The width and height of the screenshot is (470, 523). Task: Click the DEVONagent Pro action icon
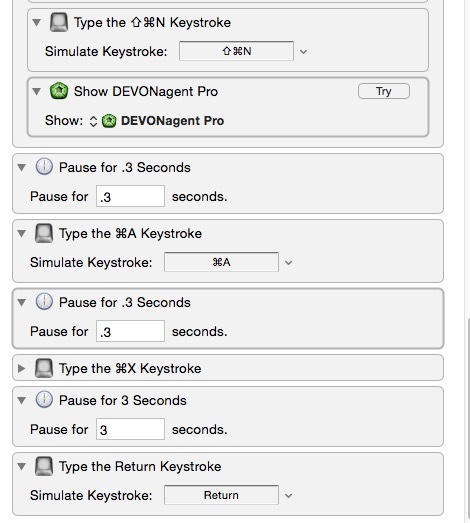pyautogui.click(x=59, y=91)
